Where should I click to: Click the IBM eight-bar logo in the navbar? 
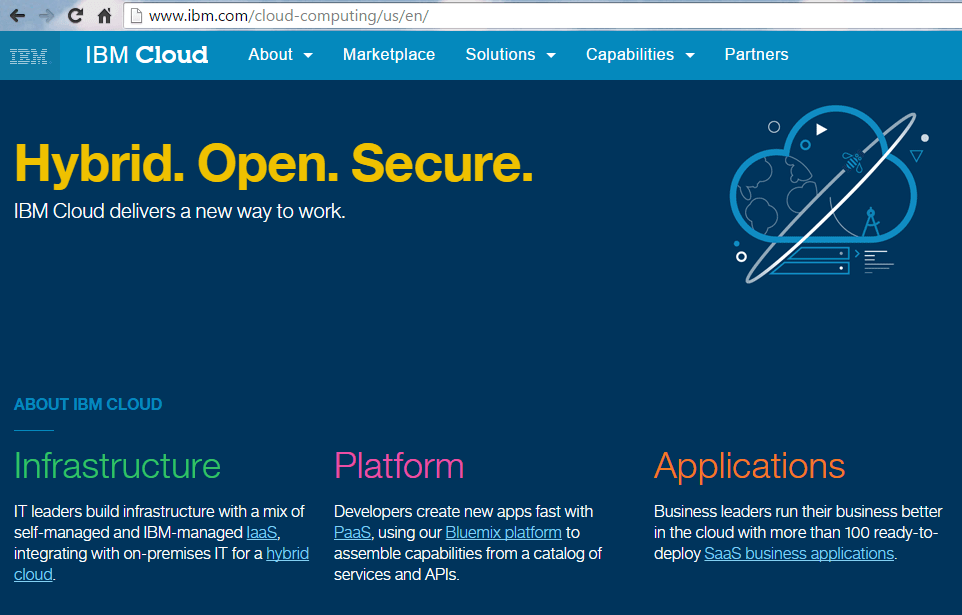[x=29, y=55]
